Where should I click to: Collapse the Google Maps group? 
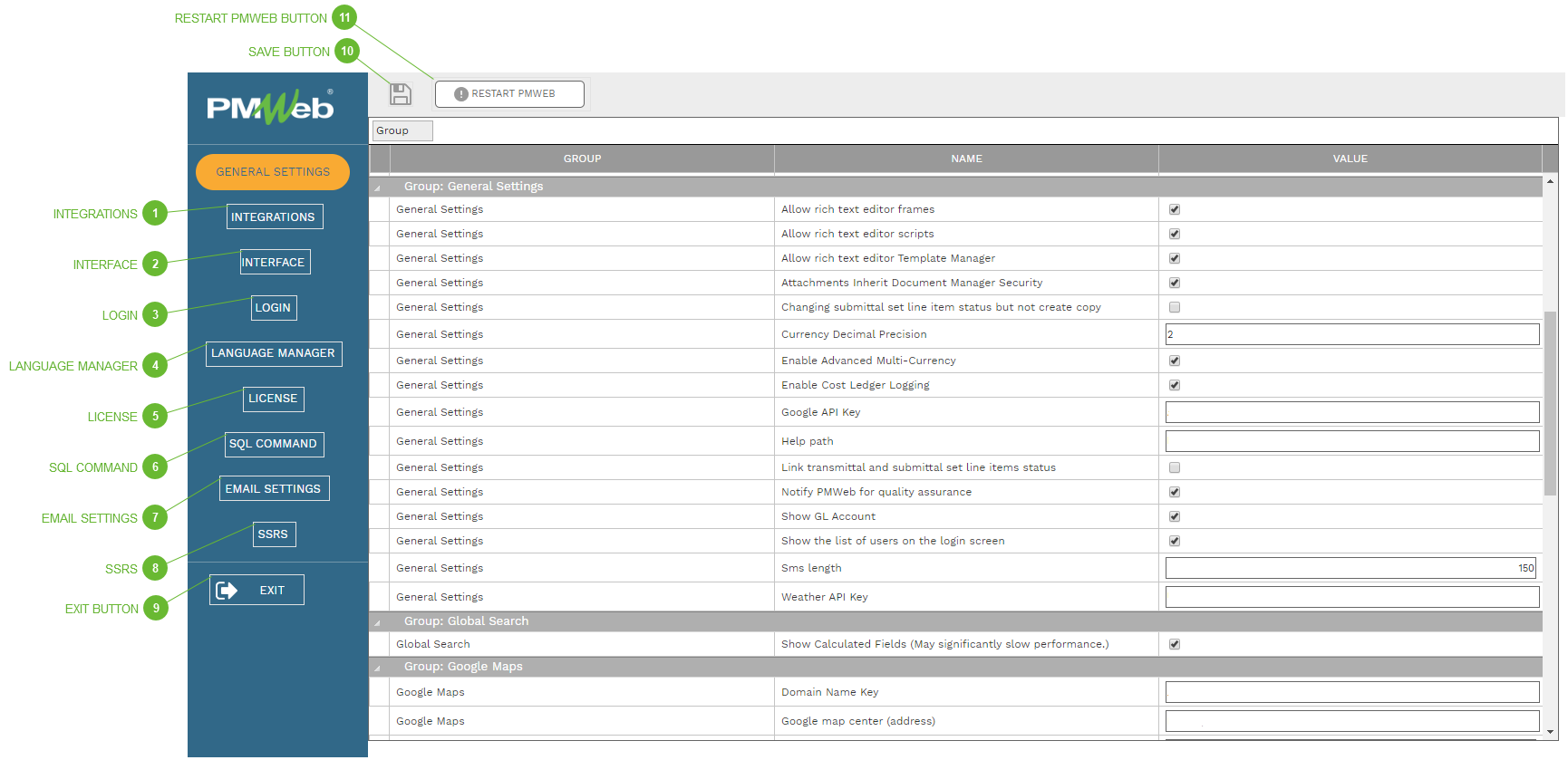pos(377,668)
